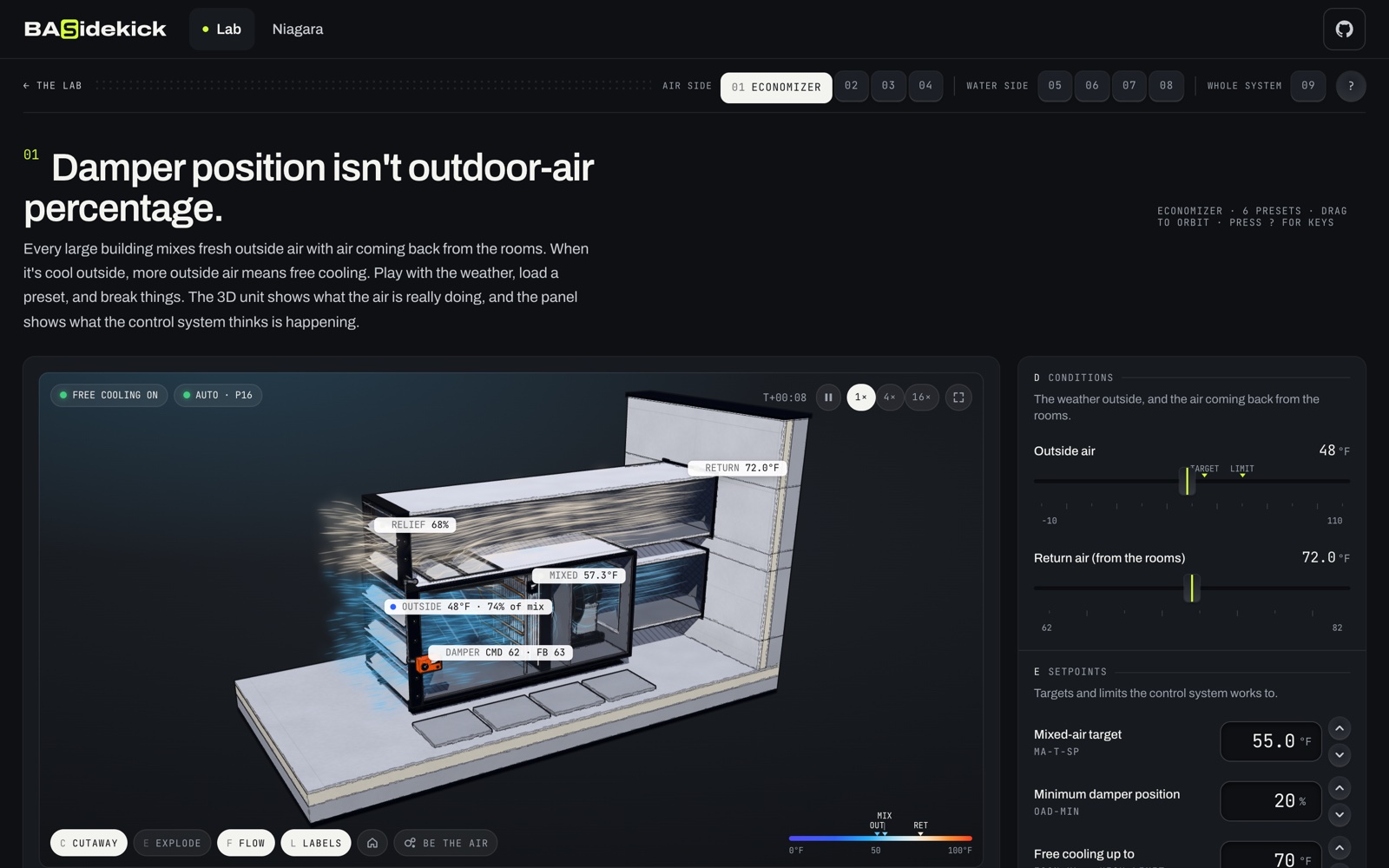Image resolution: width=1389 pixels, height=868 pixels.
Task: Click the Free Cooling On status chip
Action: (109, 395)
